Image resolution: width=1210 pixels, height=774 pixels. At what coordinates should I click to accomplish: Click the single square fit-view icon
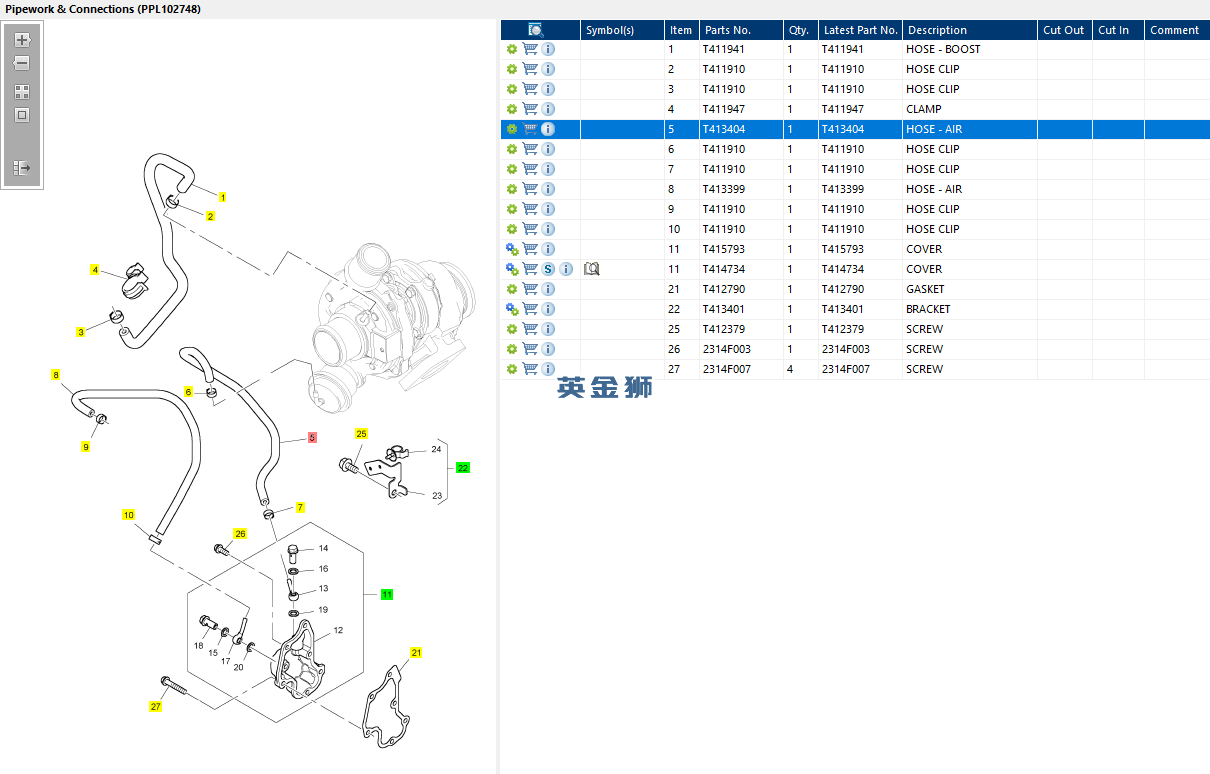pyautogui.click(x=22, y=115)
